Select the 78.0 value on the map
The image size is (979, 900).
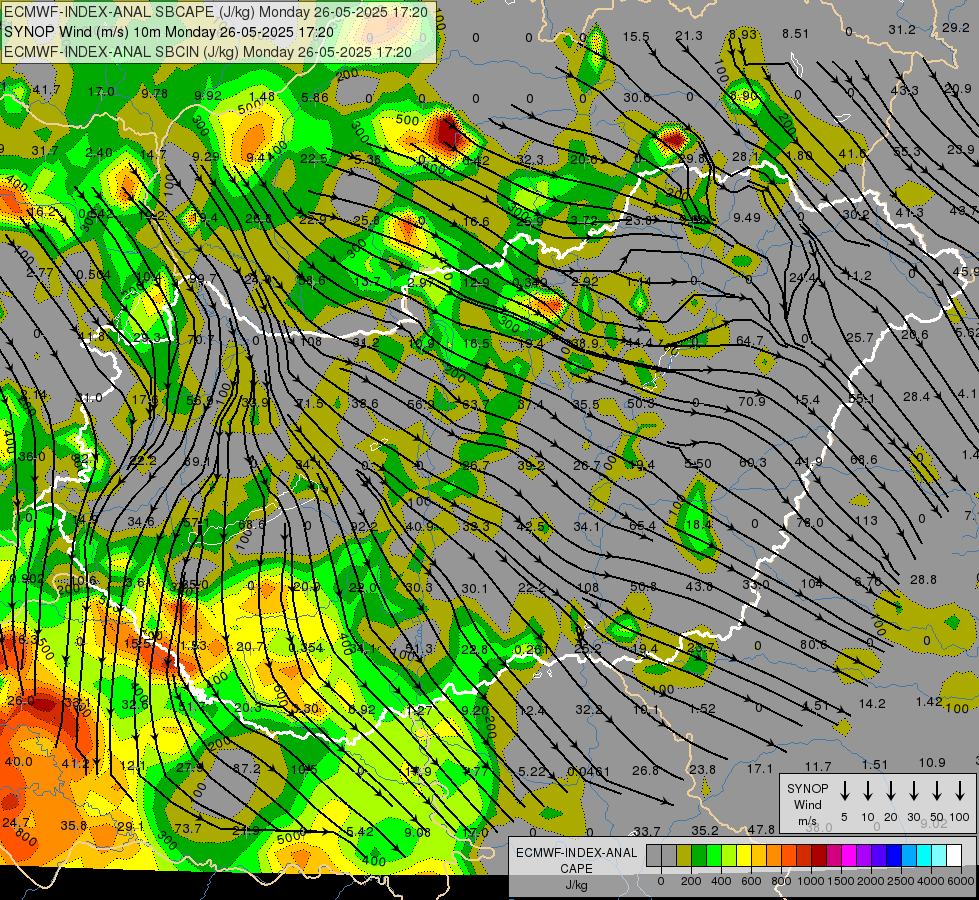click(x=810, y=522)
